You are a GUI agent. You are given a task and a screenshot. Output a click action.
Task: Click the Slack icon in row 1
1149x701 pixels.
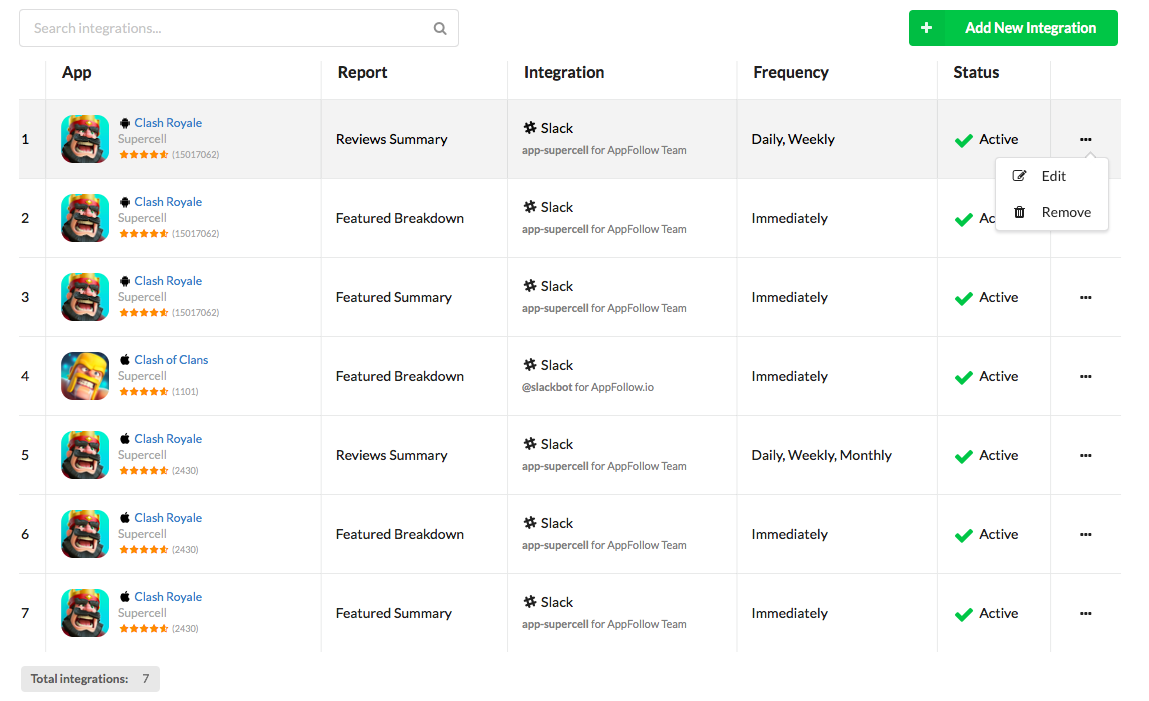[530, 128]
